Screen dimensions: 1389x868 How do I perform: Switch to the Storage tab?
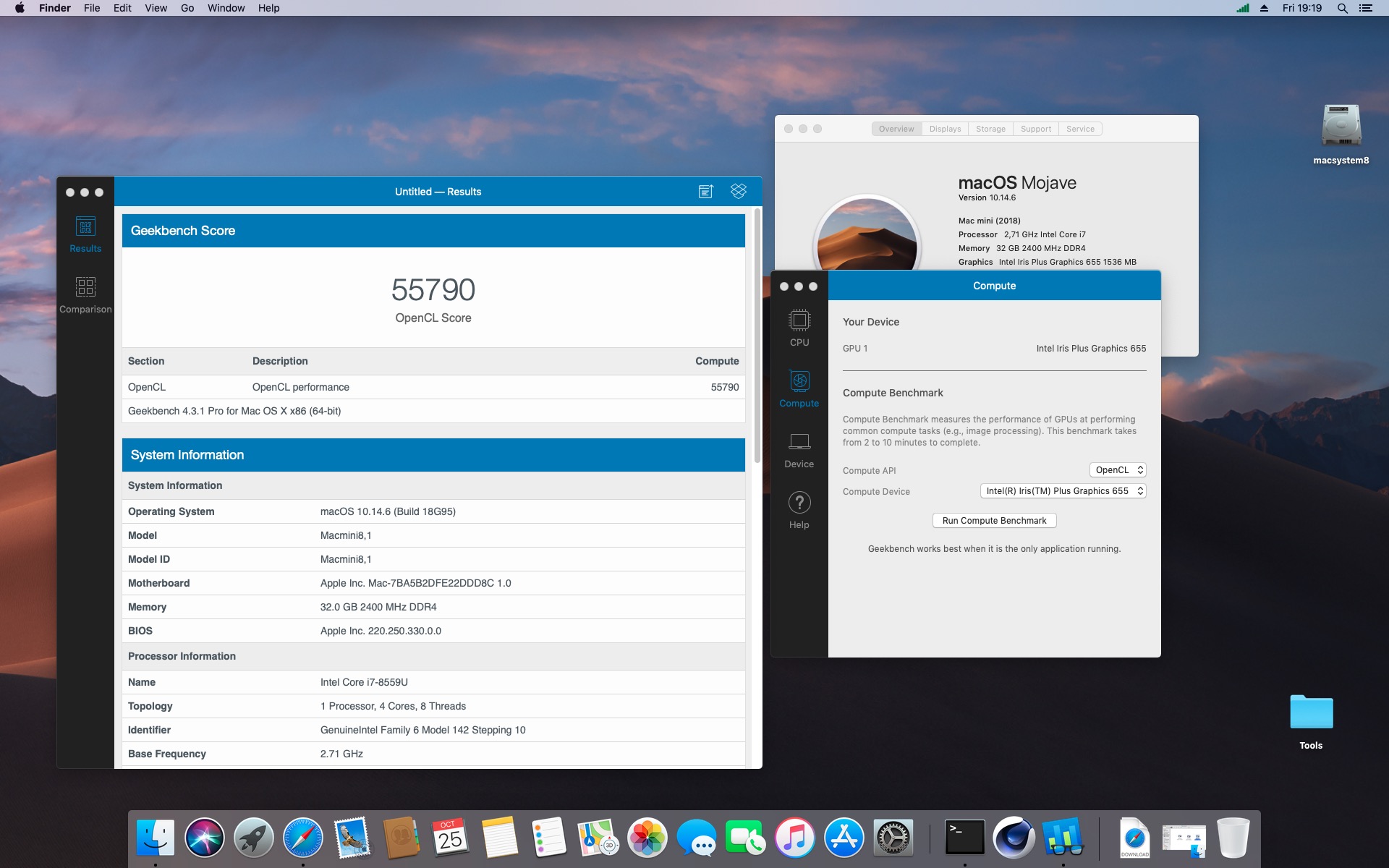(x=990, y=129)
